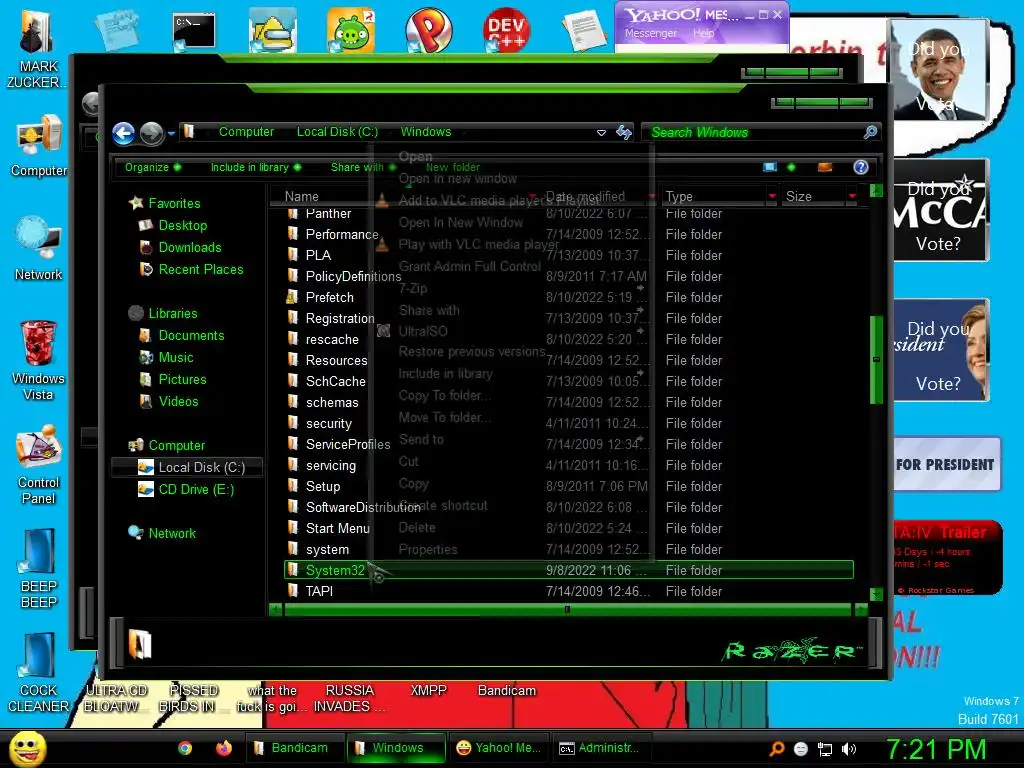
Task: Open the Windows Vista recycle bin icon
Action: pos(39,360)
